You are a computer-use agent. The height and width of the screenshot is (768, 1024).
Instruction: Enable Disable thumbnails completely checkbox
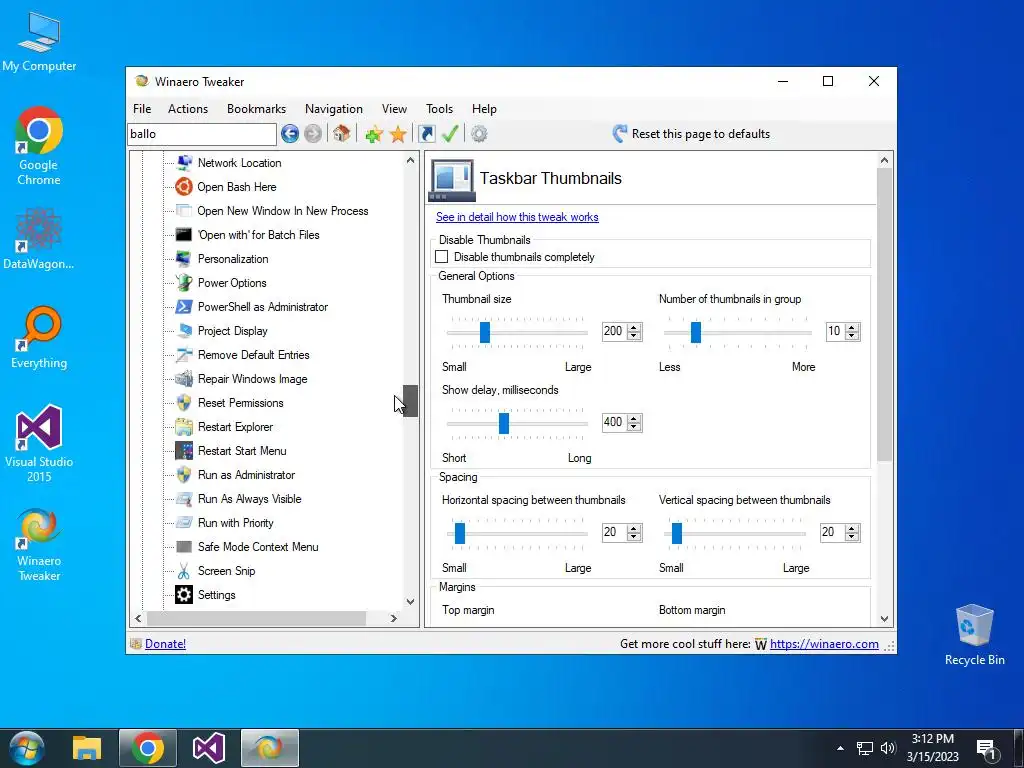point(442,257)
